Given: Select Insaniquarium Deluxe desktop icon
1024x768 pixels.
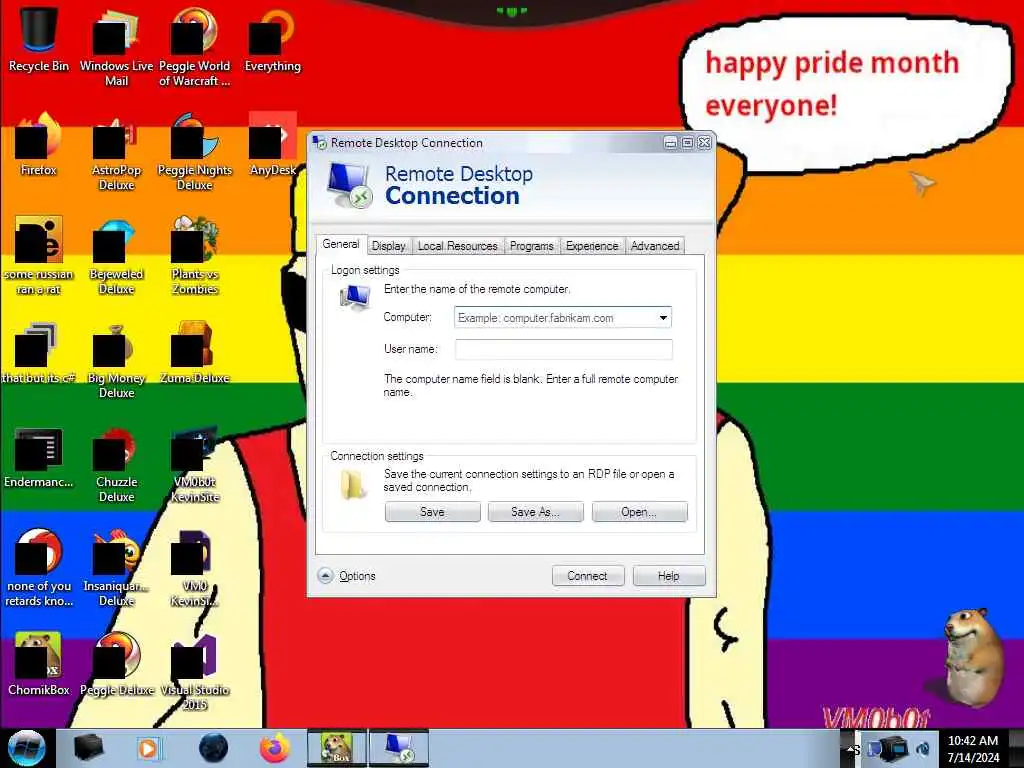Looking at the screenshot, I should [116, 567].
